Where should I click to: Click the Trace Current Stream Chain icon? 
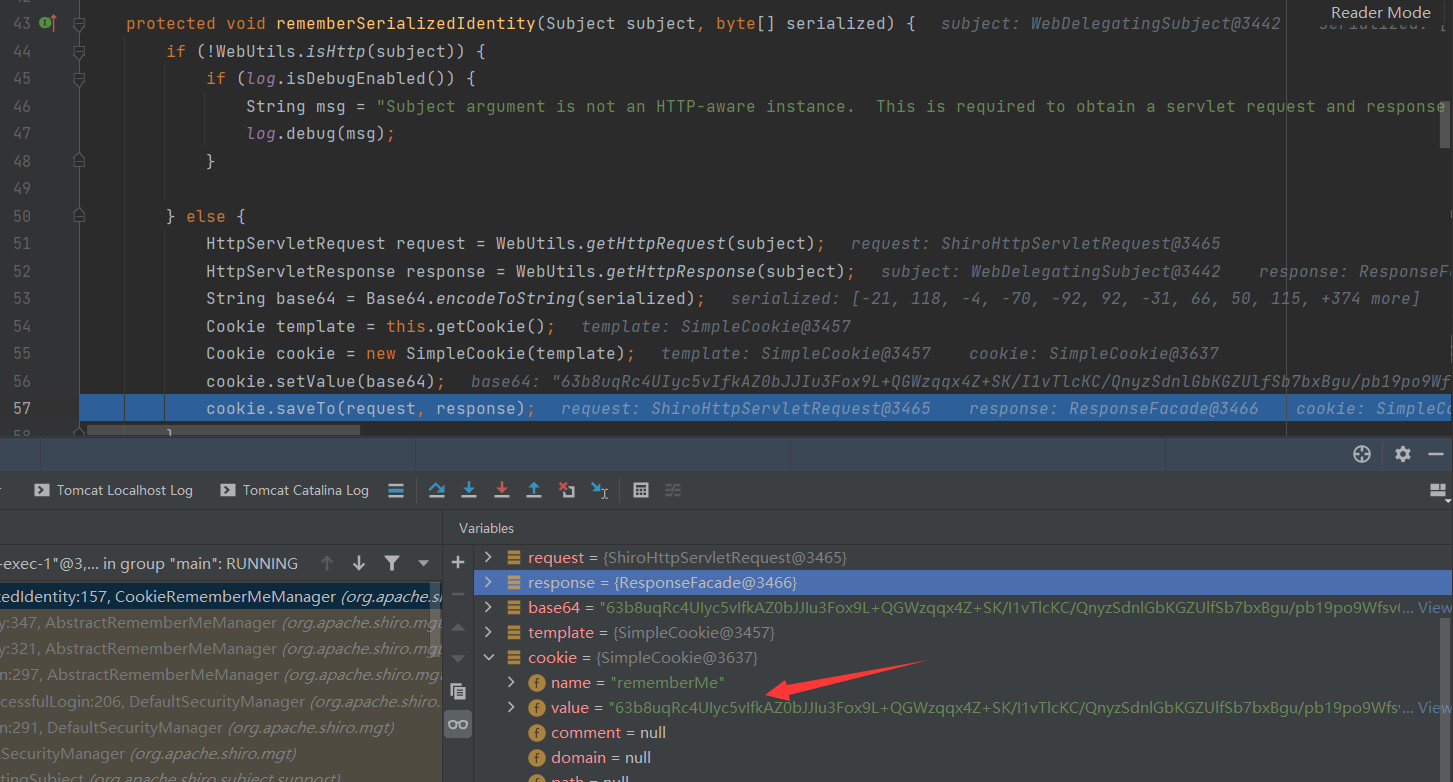673,490
